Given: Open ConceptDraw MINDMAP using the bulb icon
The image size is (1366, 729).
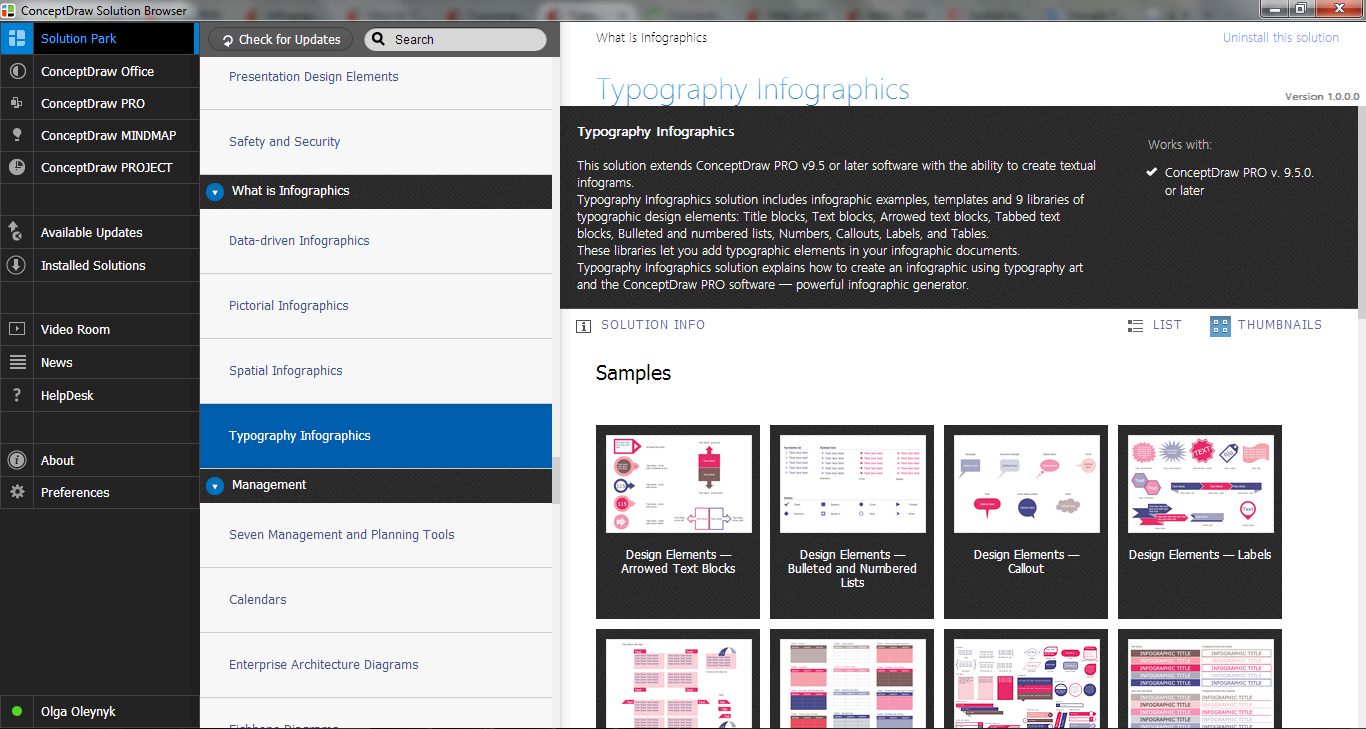Looking at the screenshot, I should click(x=17, y=136).
